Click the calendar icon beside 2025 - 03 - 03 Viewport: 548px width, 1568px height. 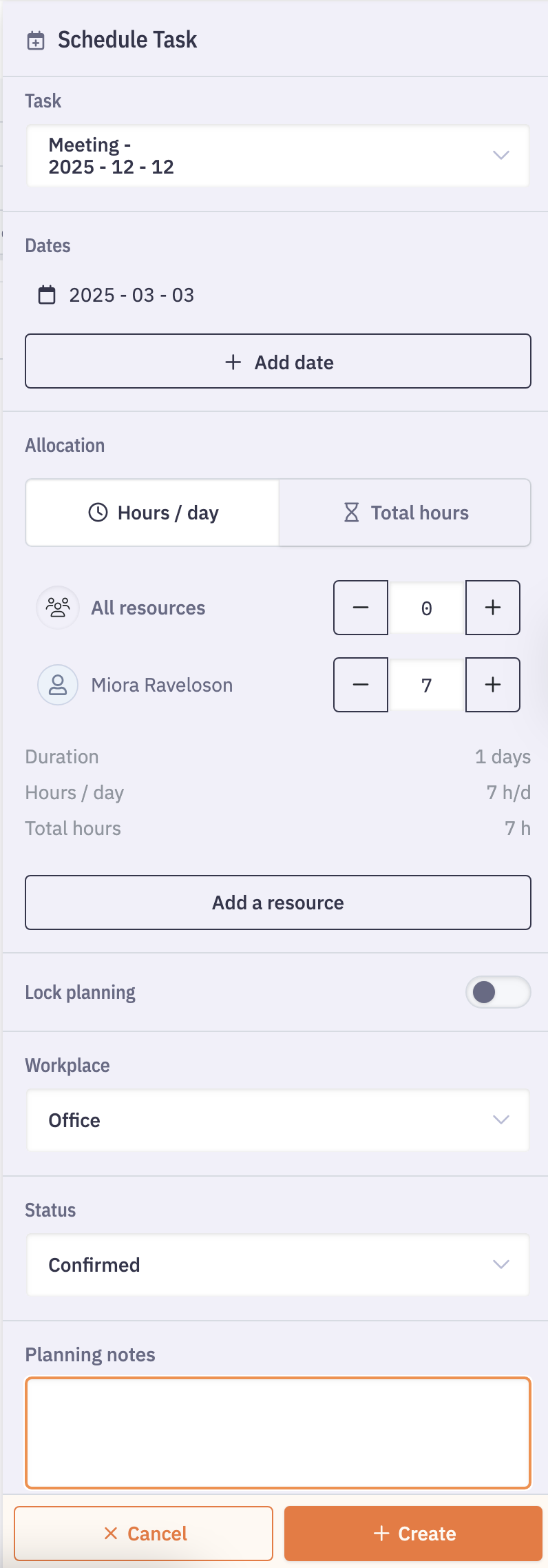tap(47, 295)
